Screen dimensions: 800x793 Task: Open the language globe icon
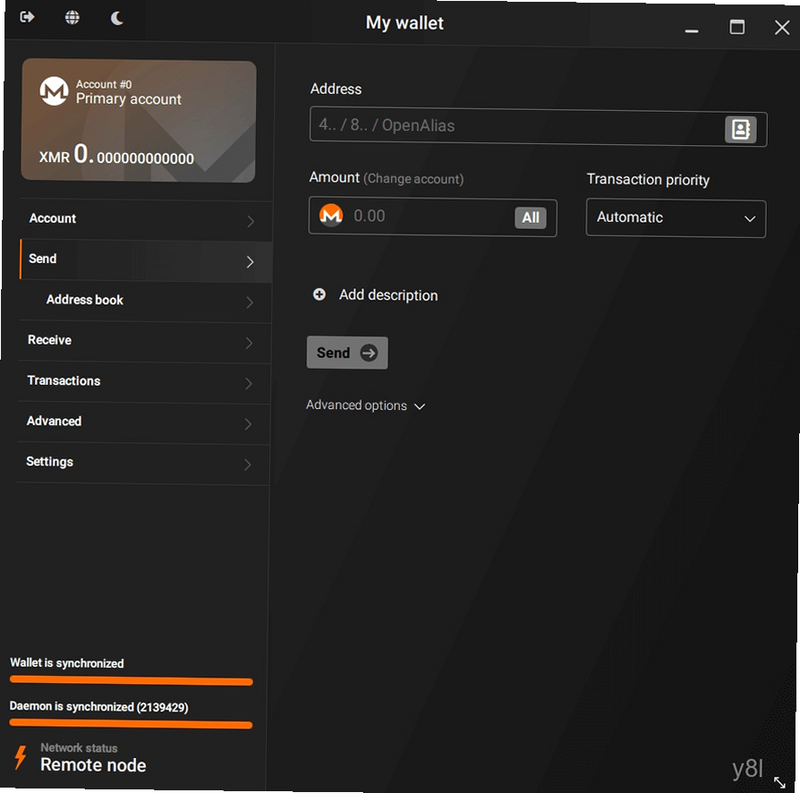(x=72, y=17)
